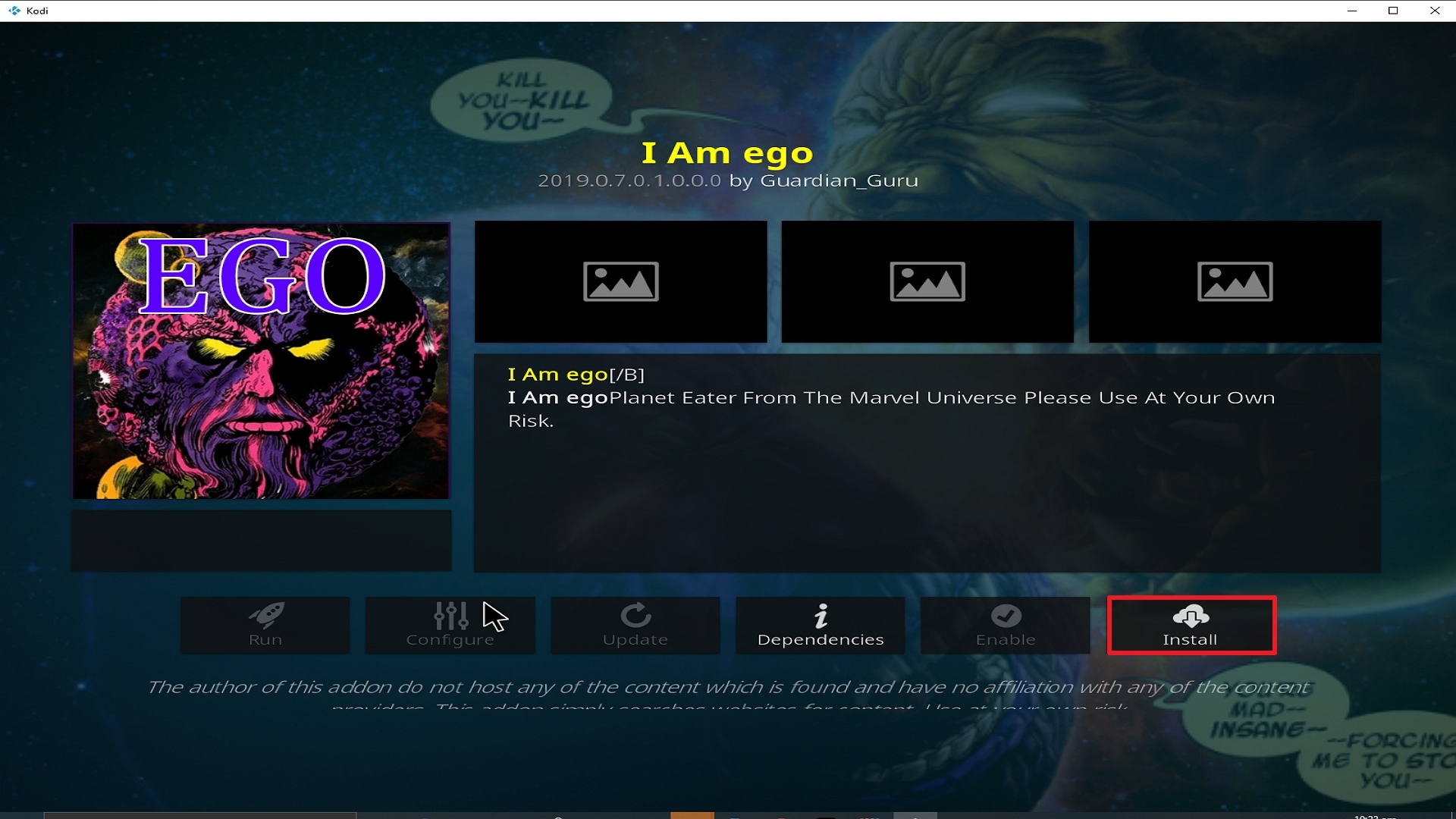Click the 'Planet Eater From The Marvel Universe' description
Screen dimensions: 1456x819
[891, 409]
